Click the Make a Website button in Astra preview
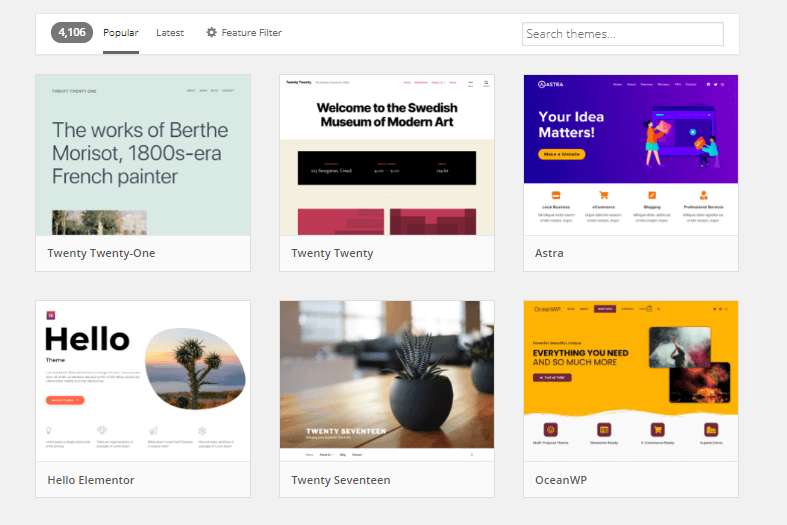This screenshot has height=525, width=787. (562, 154)
